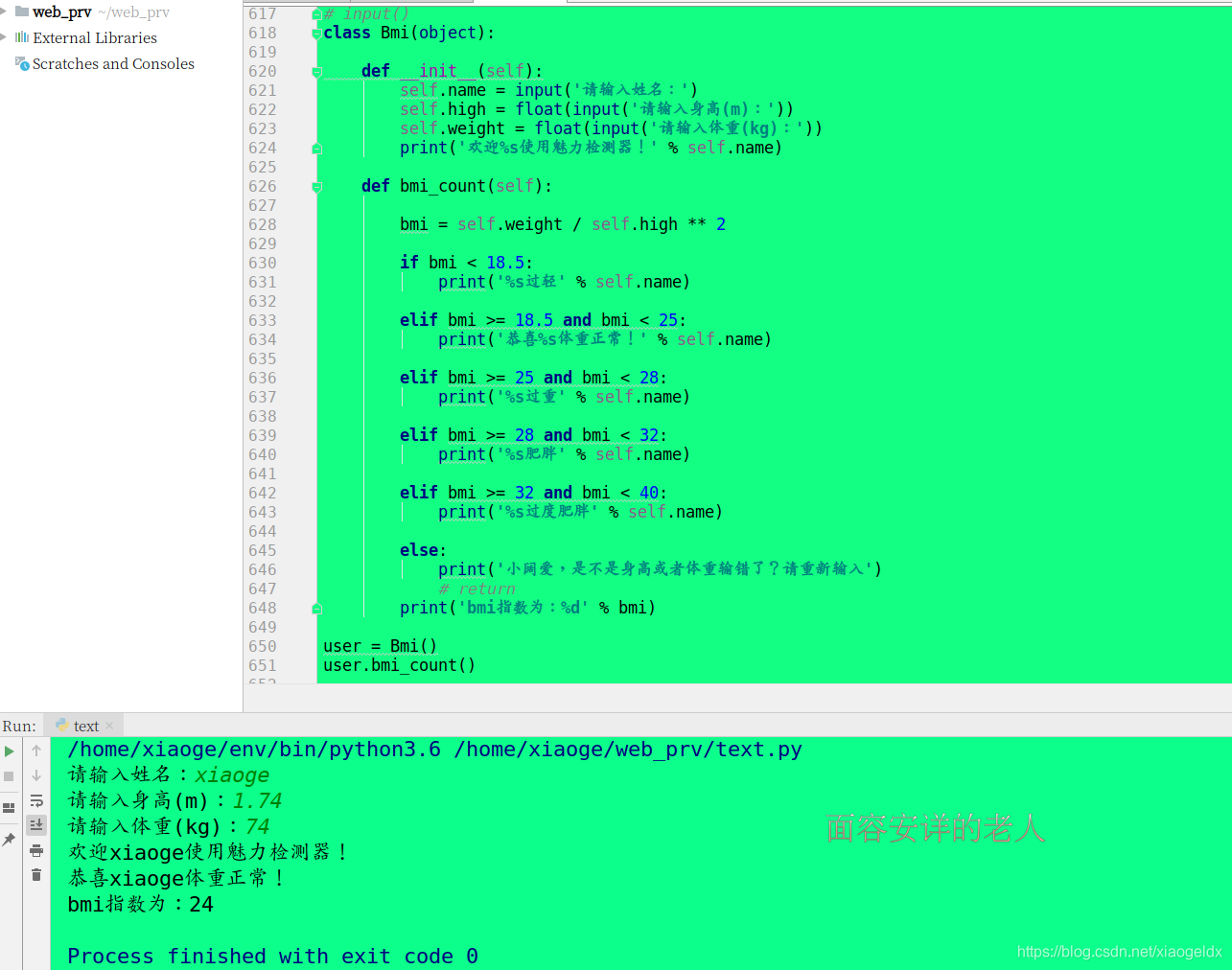Click the Python icon on the text run tab
Viewport: 1232px width, 970px height.
click(x=62, y=726)
